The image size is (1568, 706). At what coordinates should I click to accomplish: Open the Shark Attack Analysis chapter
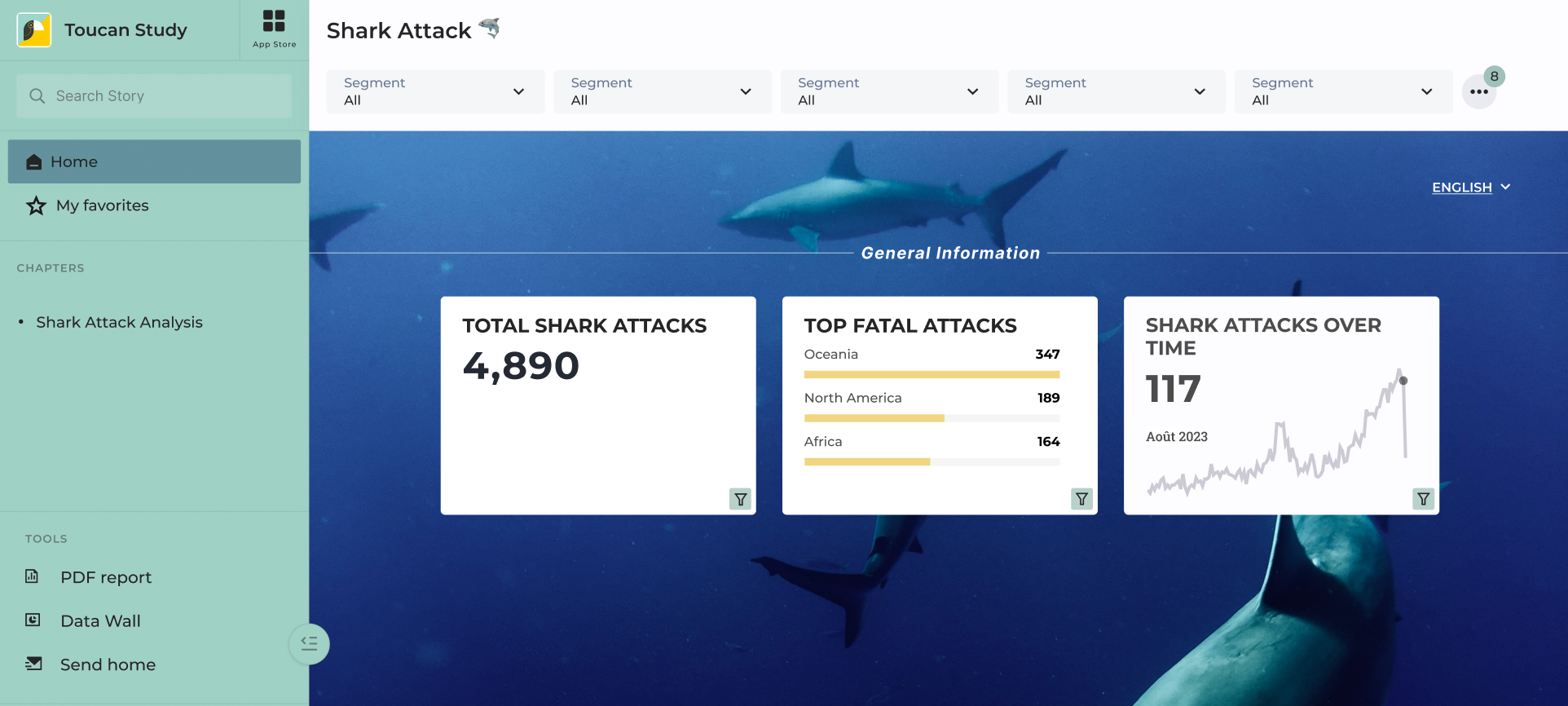tap(119, 322)
